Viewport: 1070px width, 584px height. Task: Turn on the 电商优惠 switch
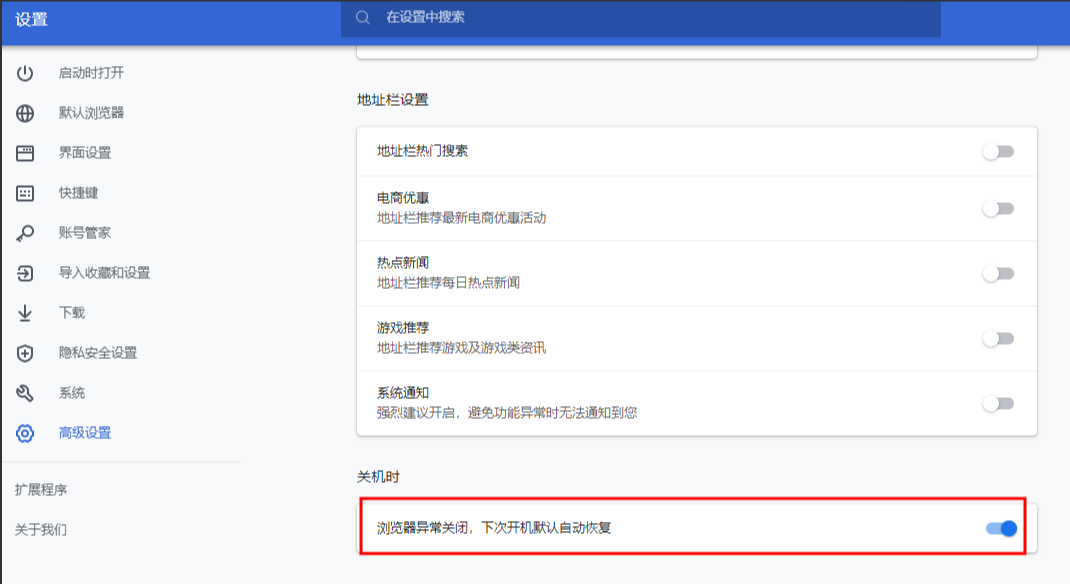tap(998, 208)
